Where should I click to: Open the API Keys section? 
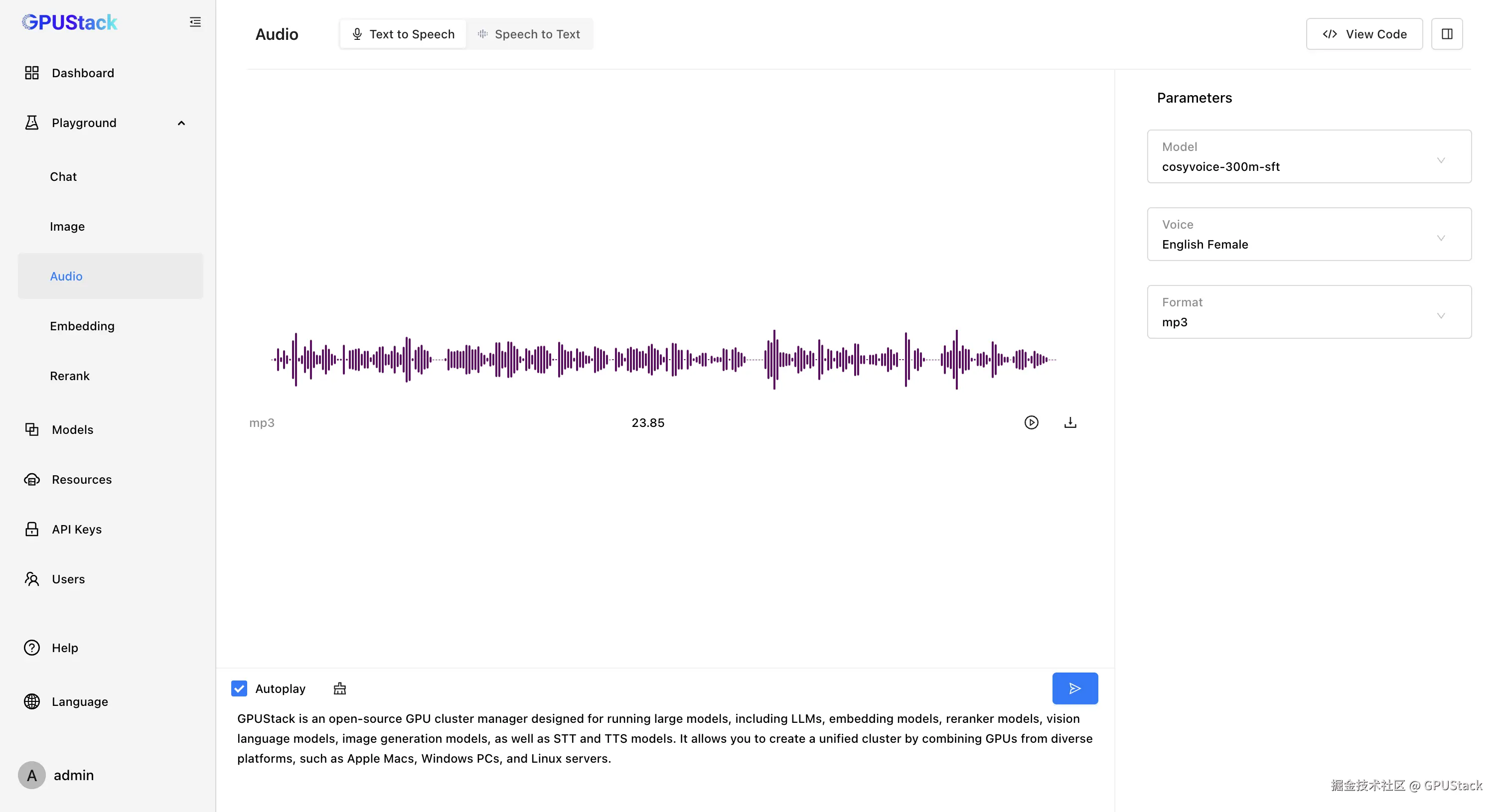coord(76,529)
